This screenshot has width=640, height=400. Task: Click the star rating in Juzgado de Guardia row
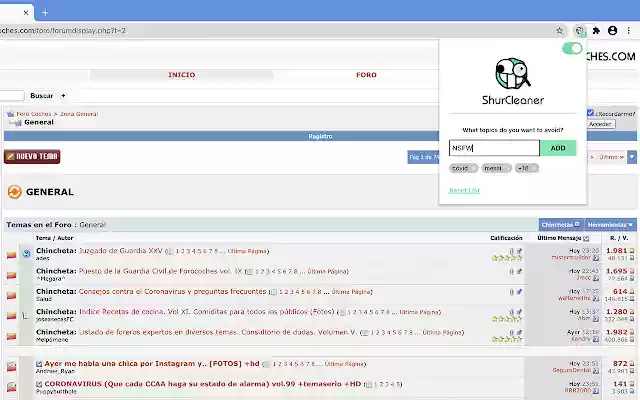[x=507, y=258]
